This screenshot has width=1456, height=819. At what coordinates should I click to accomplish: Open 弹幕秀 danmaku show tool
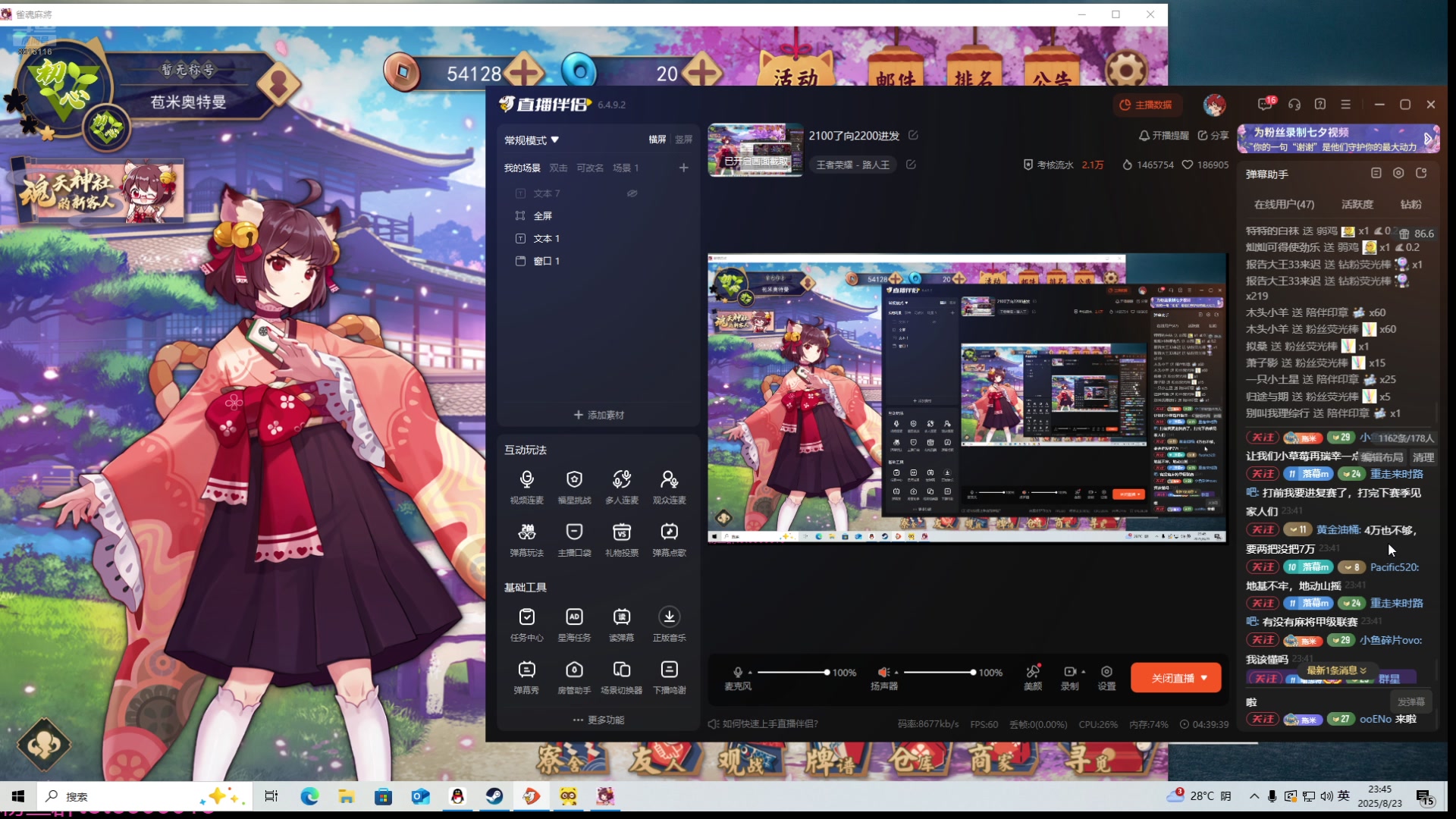click(526, 677)
